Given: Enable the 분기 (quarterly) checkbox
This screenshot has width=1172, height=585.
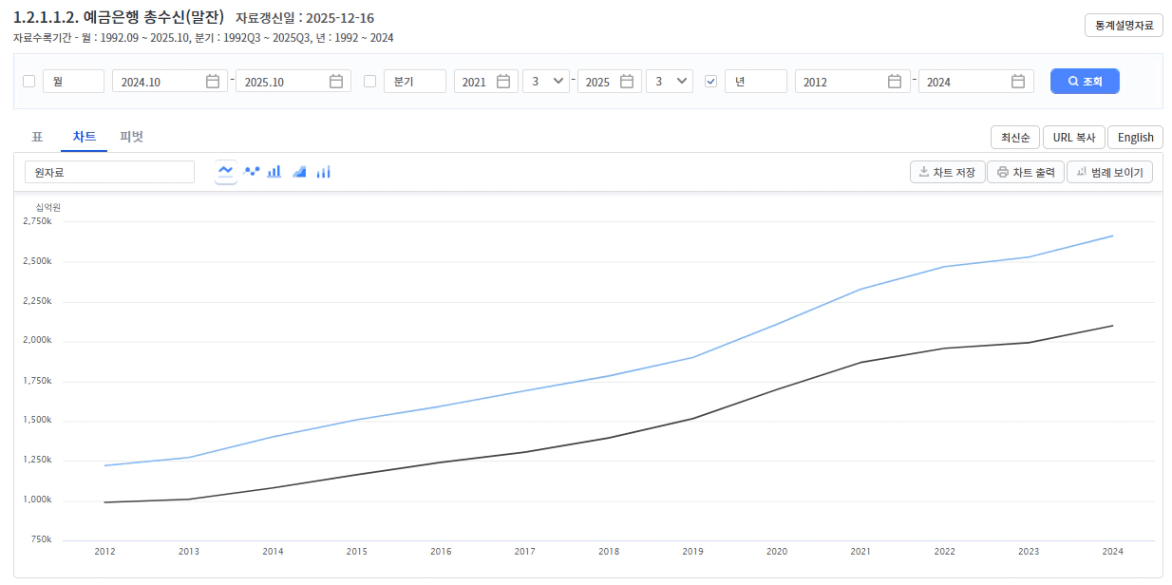Looking at the screenshot, I should (370, 82).
